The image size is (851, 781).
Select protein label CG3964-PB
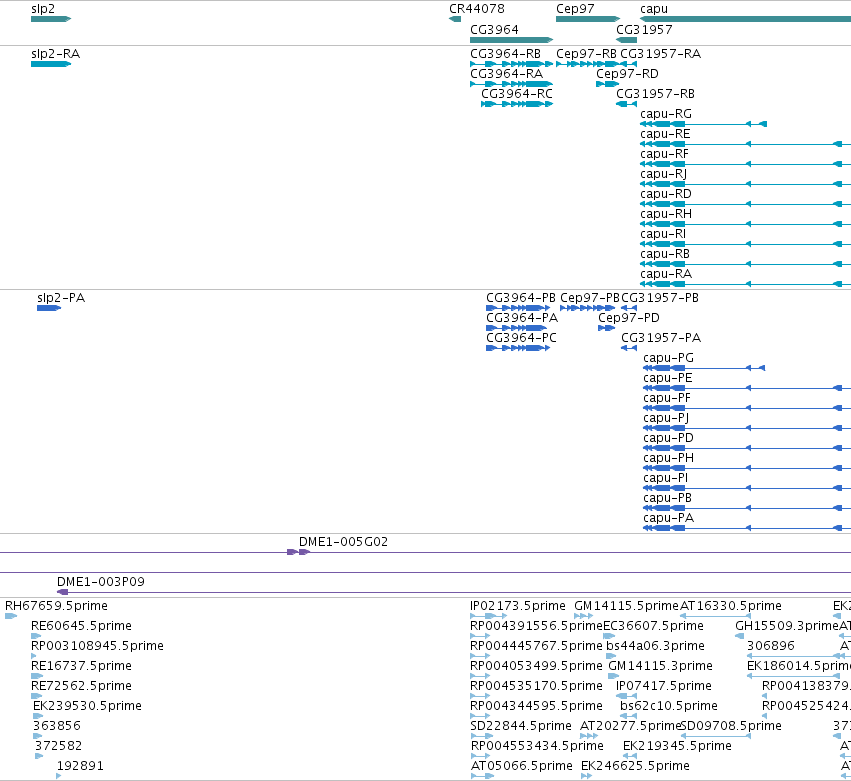click(x=521, y=298)
